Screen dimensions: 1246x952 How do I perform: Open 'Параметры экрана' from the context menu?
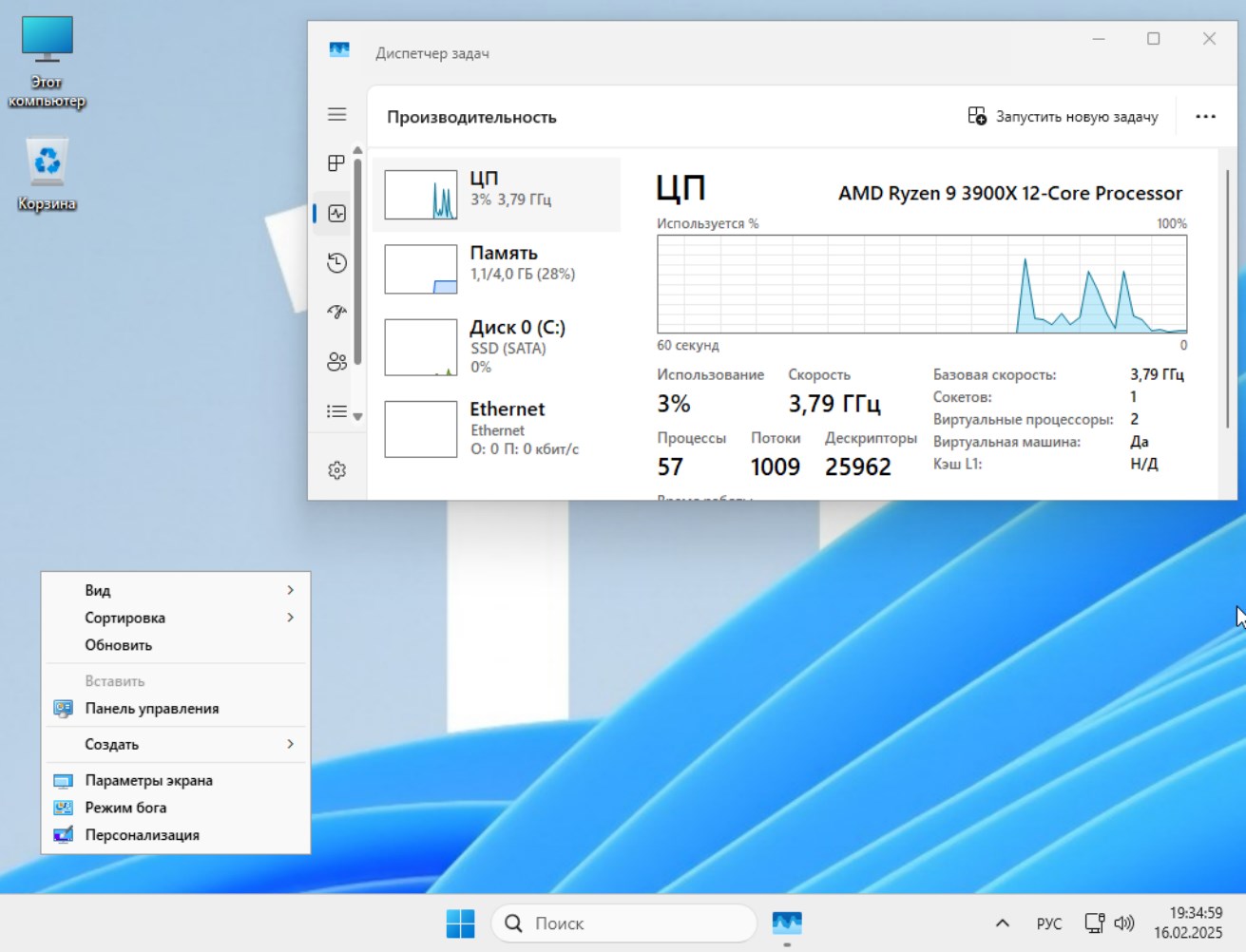[x=176, y=780]
